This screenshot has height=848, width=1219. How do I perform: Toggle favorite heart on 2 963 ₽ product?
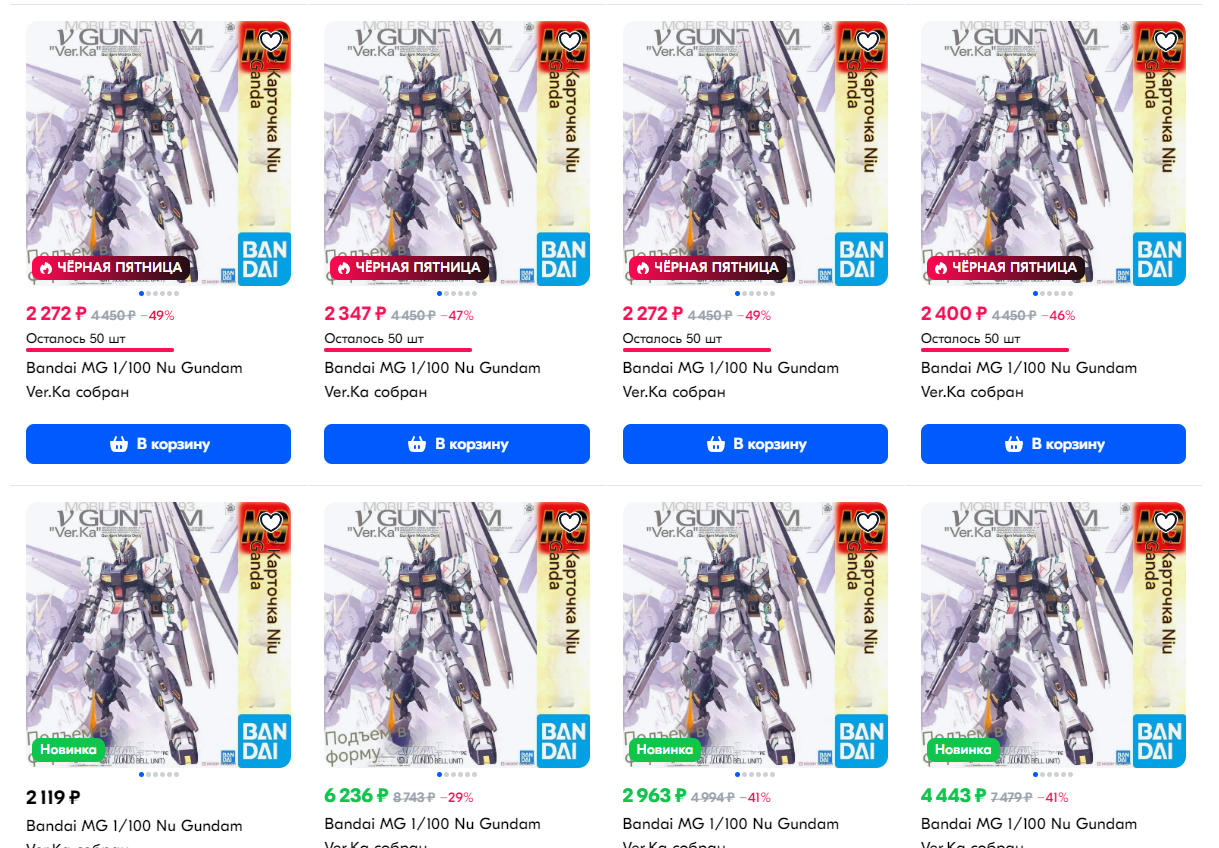869,522
